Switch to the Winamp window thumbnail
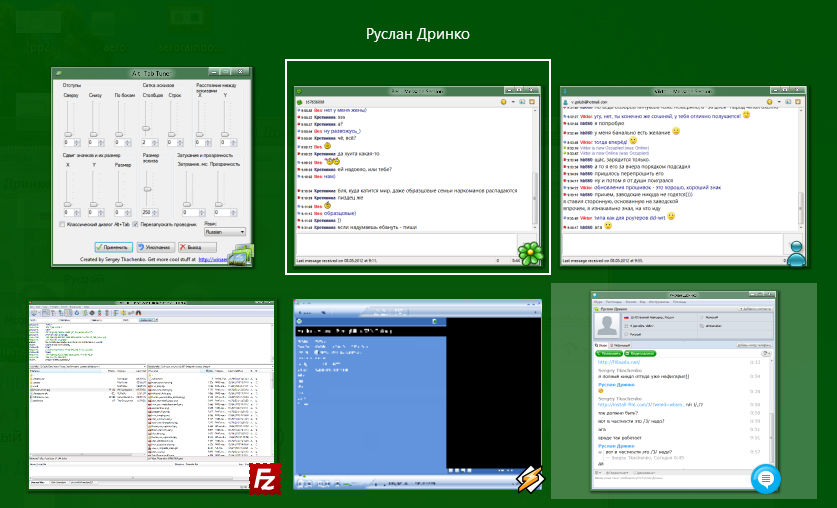Viewport: 837px width, 508px height. (x=417, y=394)
